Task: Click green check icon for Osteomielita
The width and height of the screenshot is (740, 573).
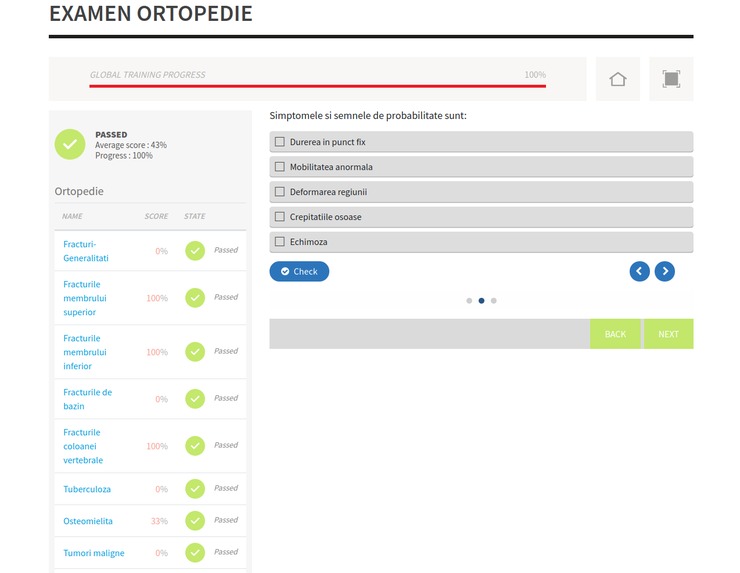Action: coord(195,521)
